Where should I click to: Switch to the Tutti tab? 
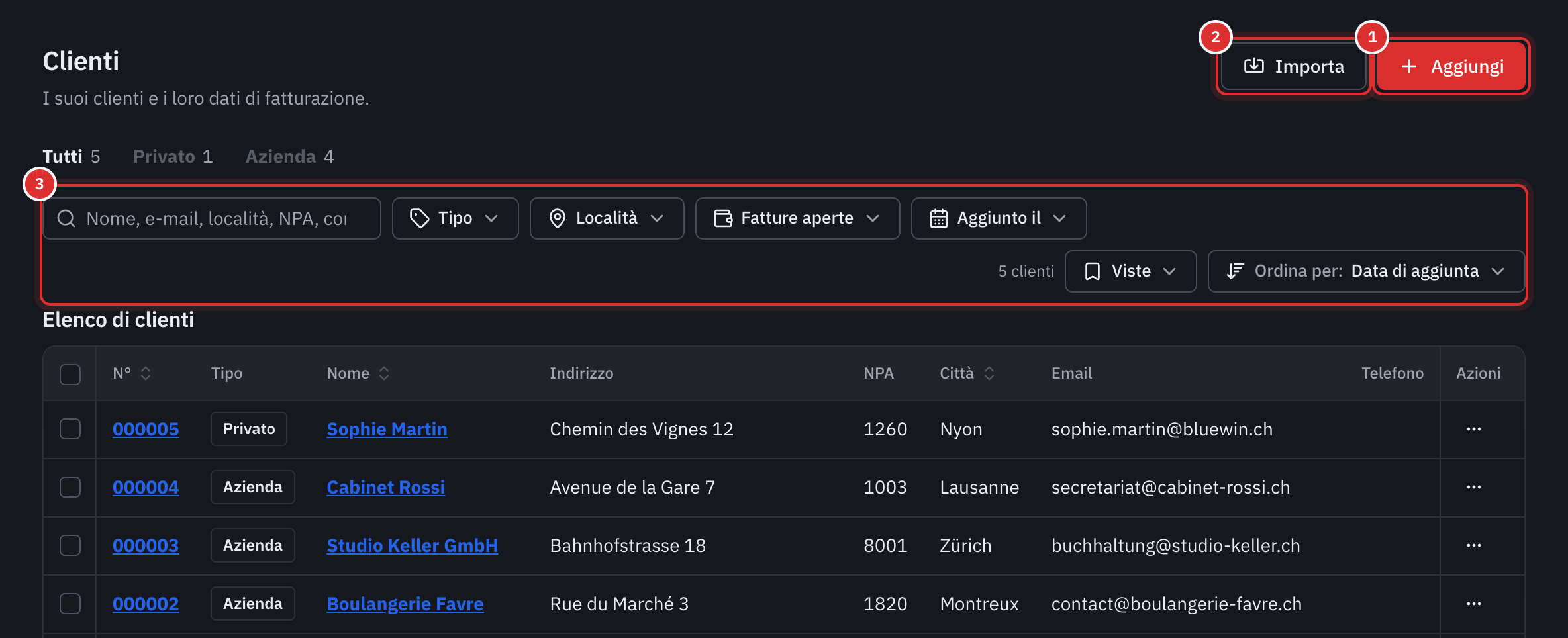click(72, 156)
